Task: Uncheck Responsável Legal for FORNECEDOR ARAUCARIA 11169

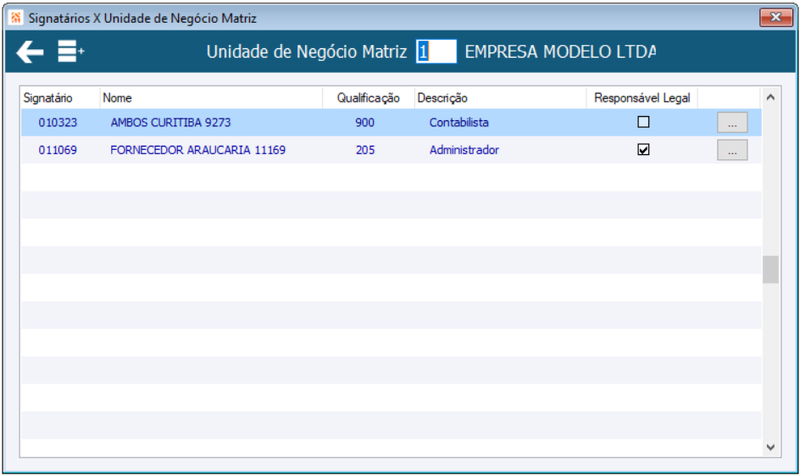Action: coord(643,149)
